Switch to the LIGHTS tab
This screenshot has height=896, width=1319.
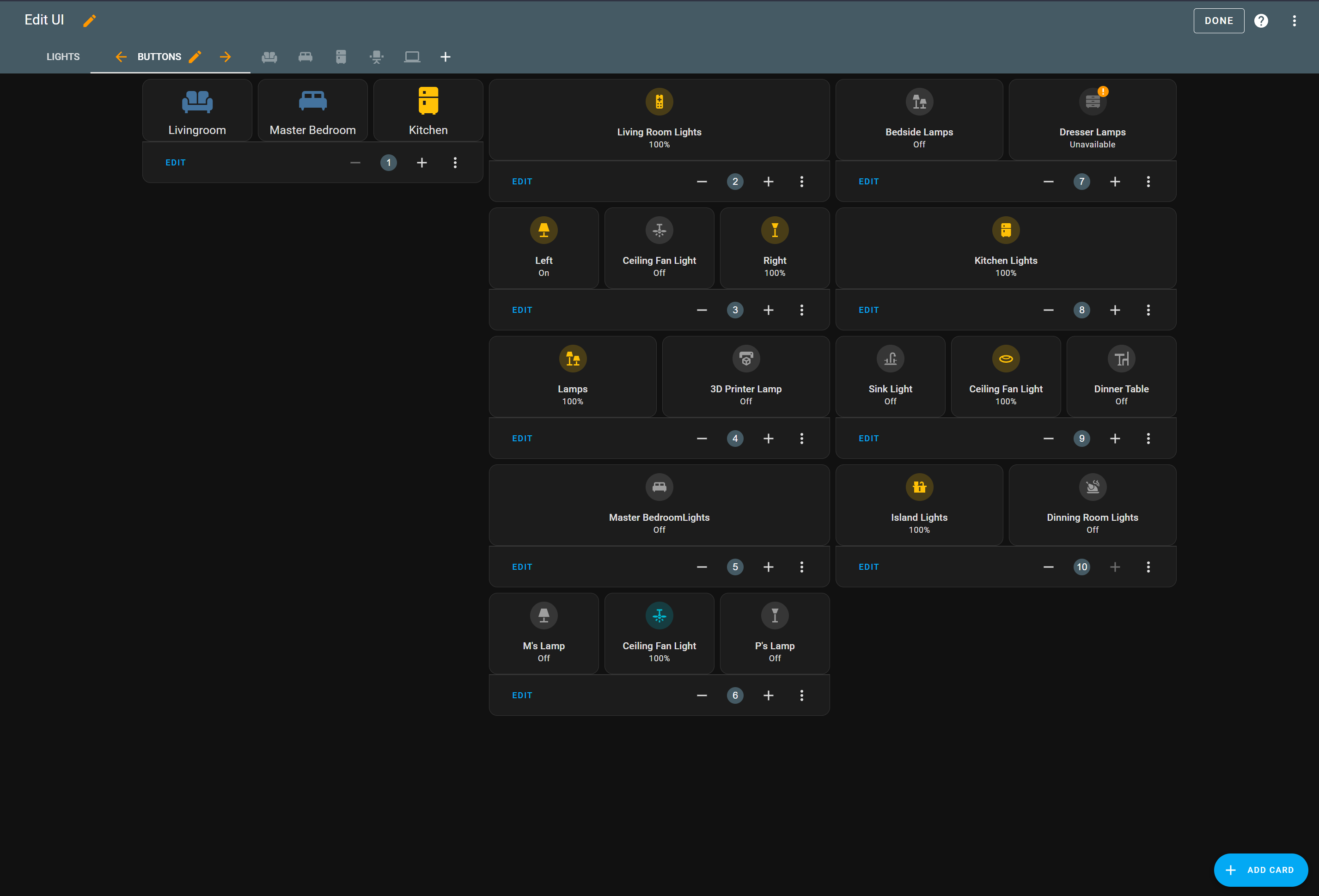pos(63,57)
